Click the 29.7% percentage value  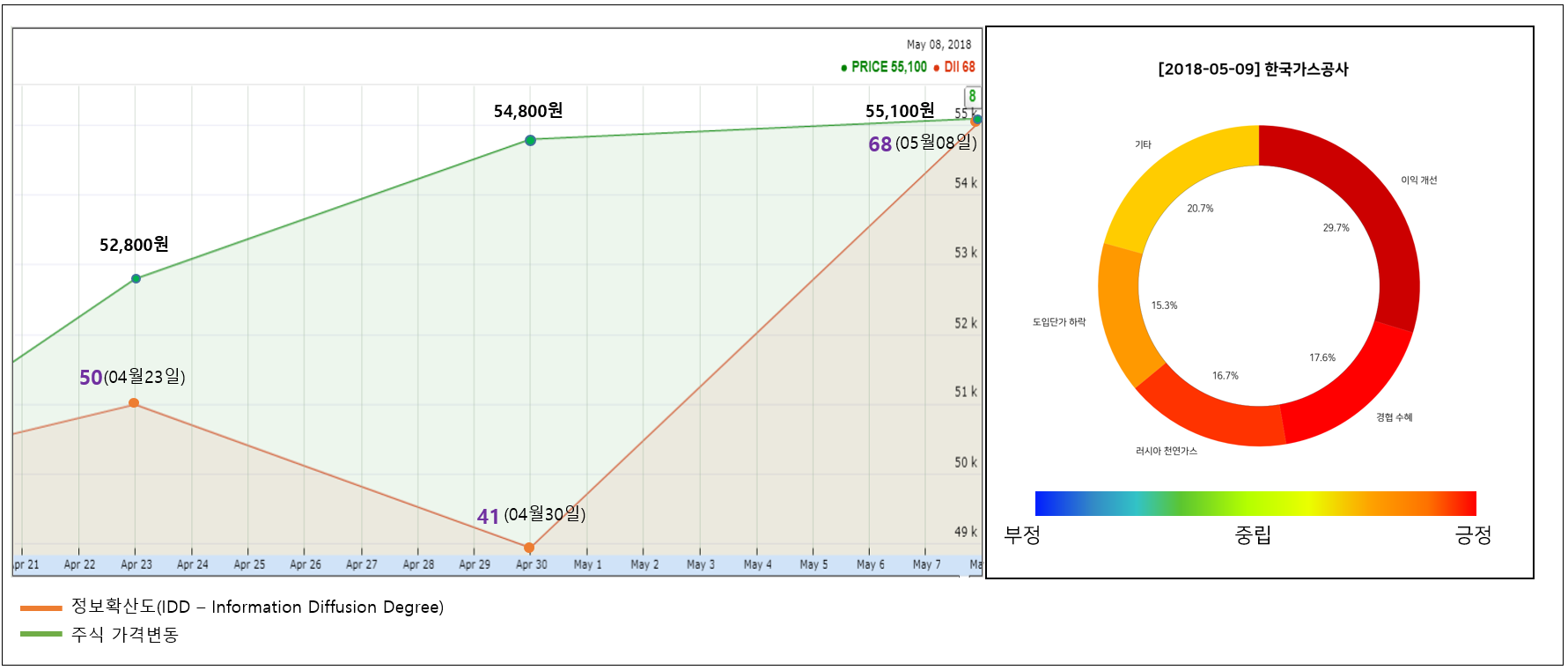[1336, 228]
